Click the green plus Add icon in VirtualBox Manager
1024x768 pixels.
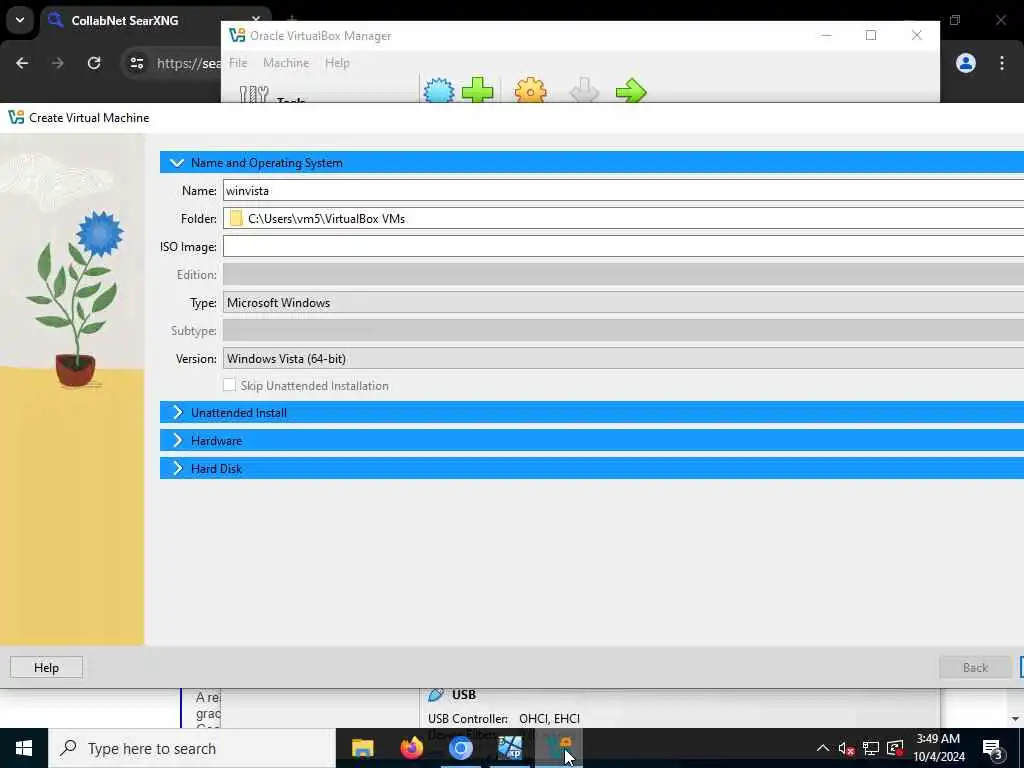[477, 90]
